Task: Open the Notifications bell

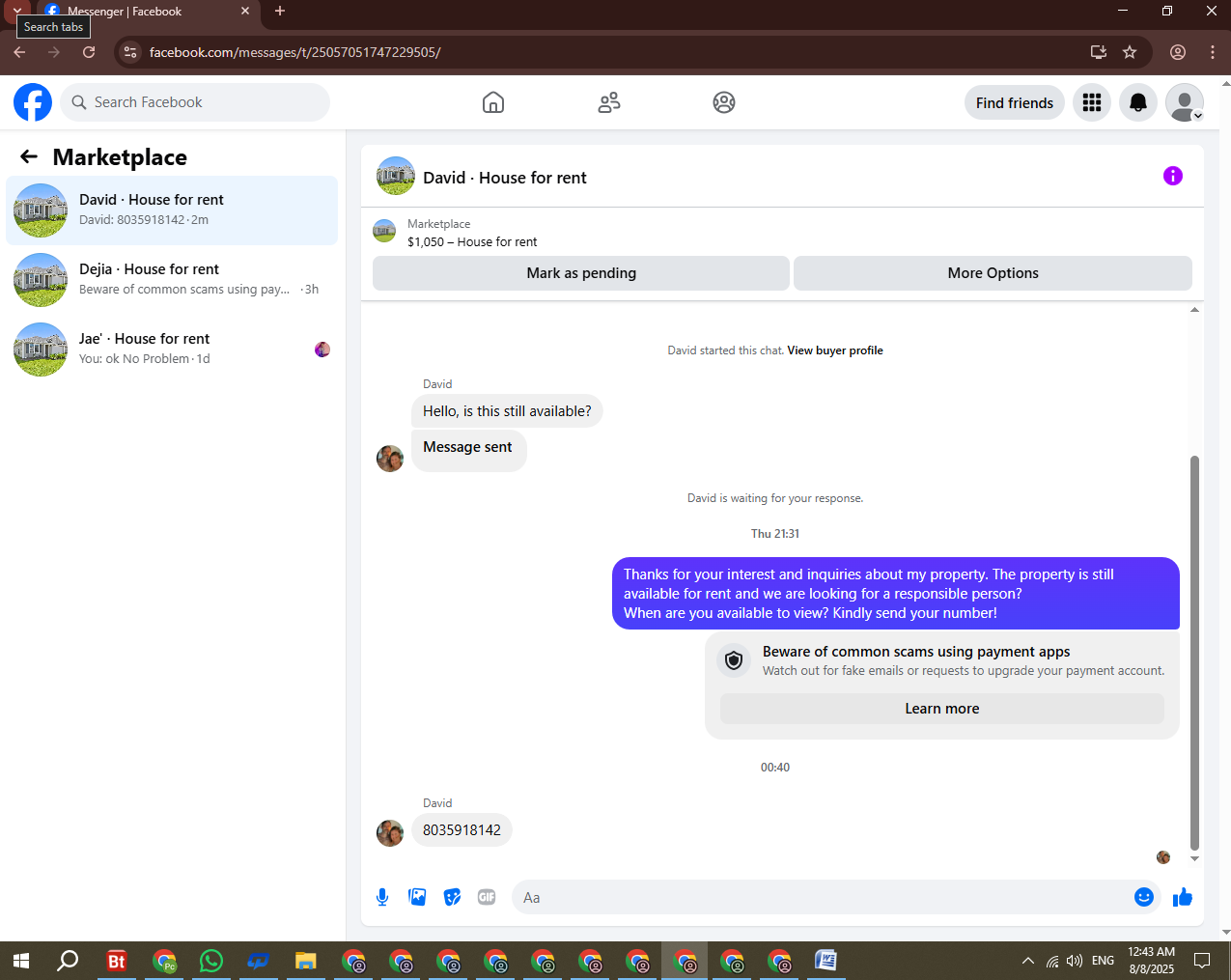Action: click(x=1138, y=102)
